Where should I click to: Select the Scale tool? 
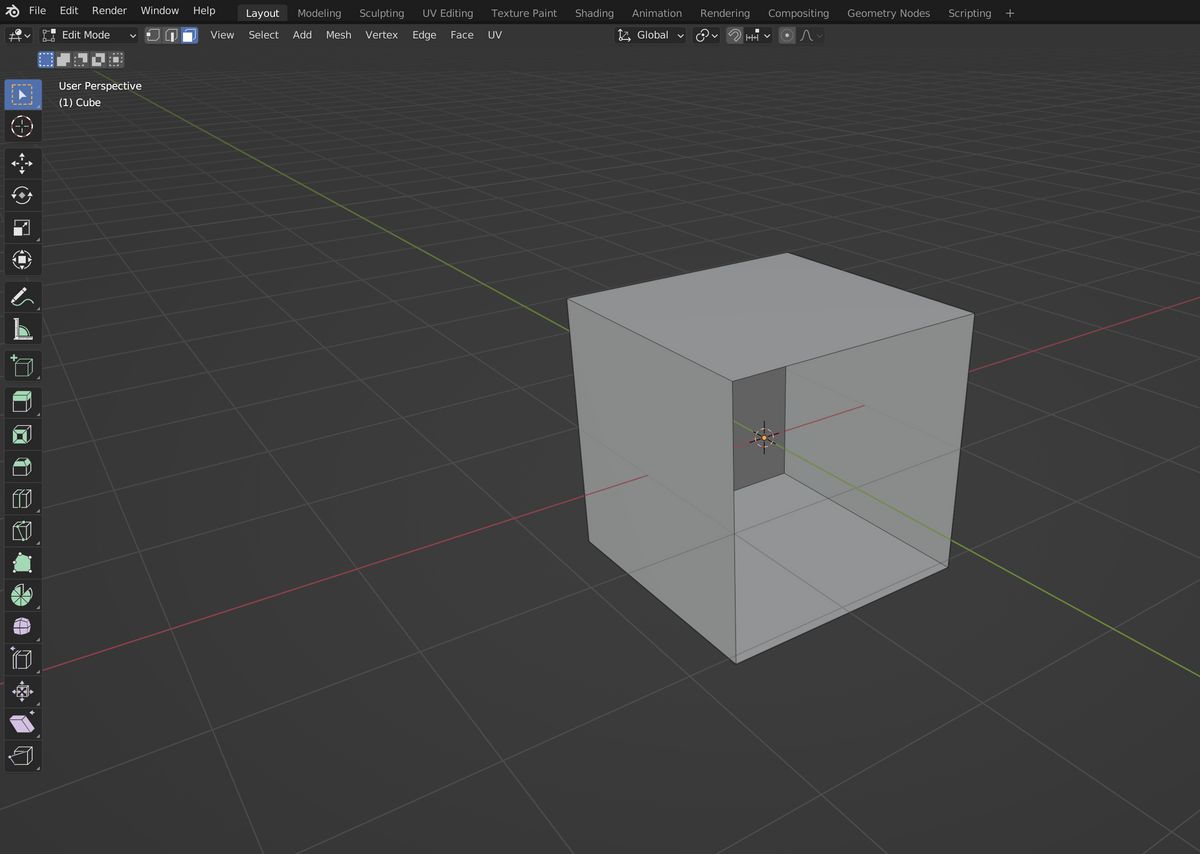tap(22, 228)
